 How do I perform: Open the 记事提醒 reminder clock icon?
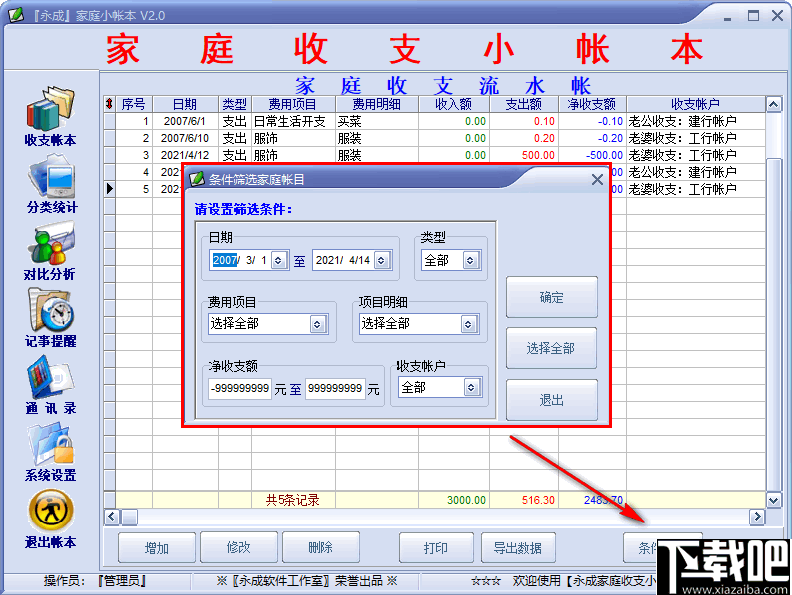[51, 310]
